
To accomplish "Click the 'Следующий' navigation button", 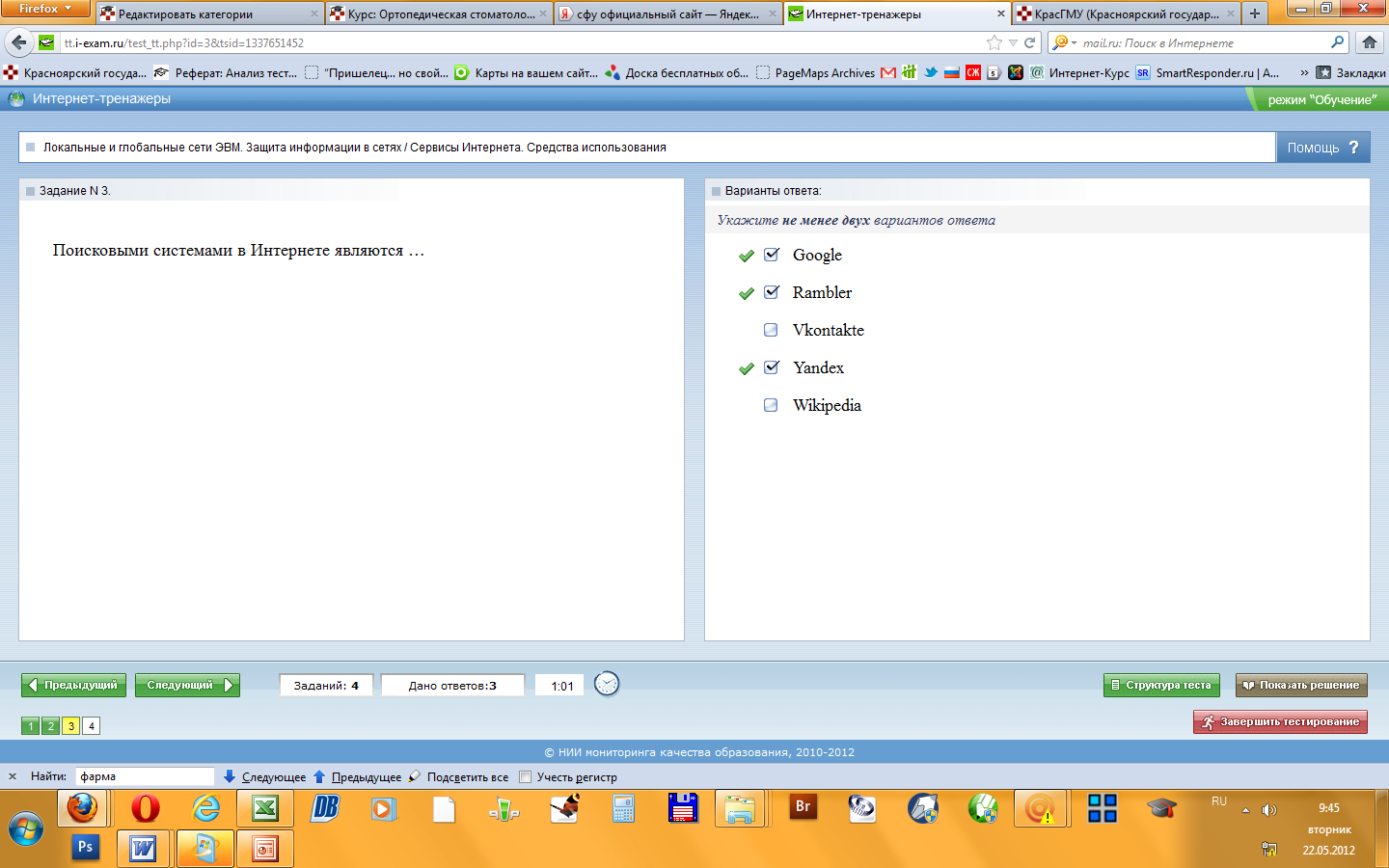I will point(187,685).
